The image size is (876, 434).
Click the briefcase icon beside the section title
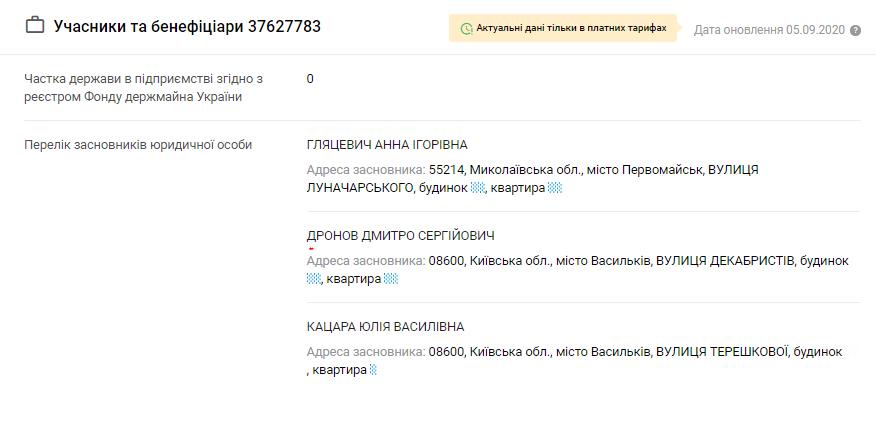tap(35, 26)
